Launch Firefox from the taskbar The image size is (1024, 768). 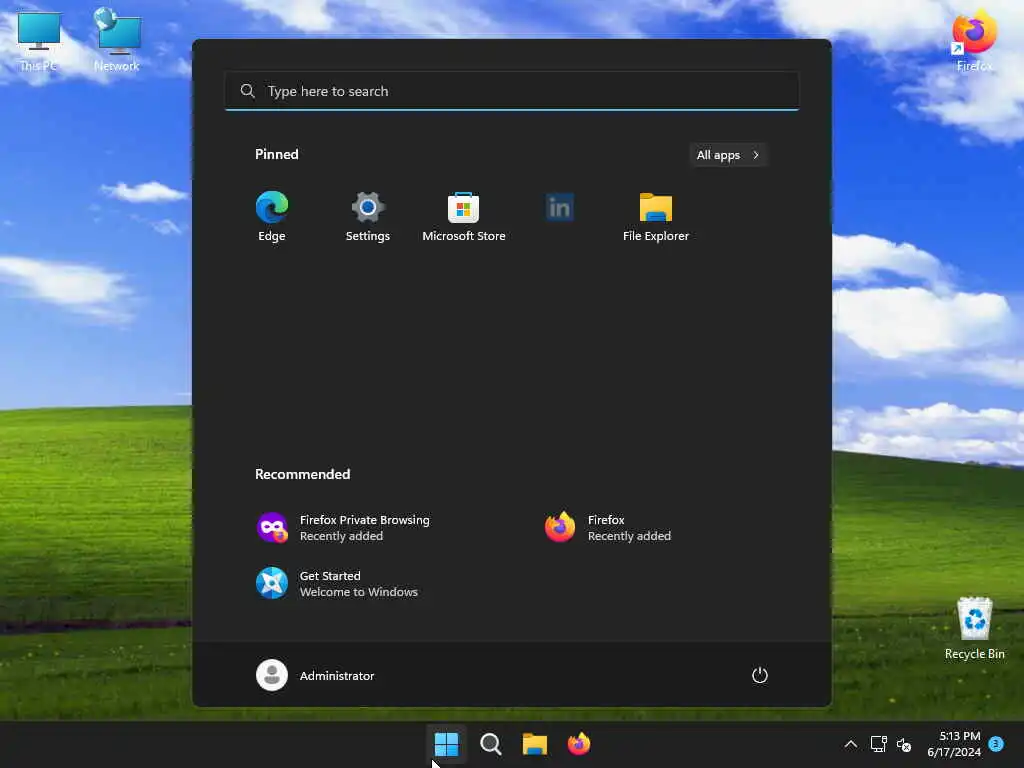pos(579,744)
